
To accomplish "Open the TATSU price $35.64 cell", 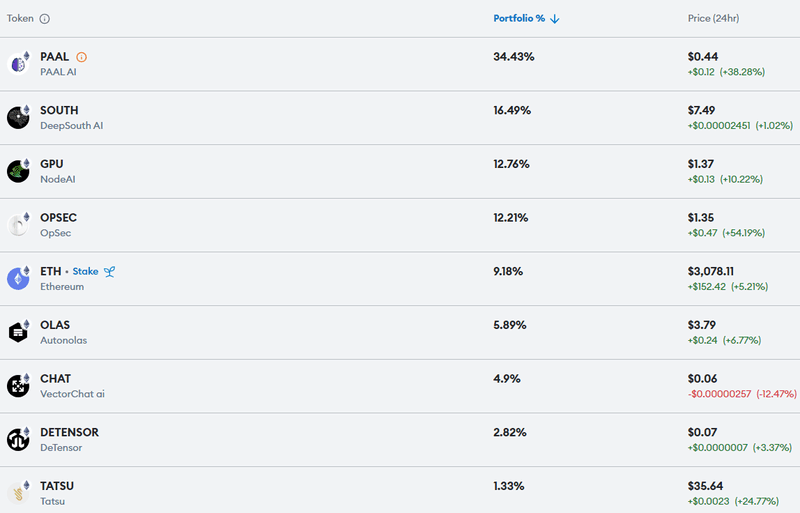I will click(x=705, y=486).
